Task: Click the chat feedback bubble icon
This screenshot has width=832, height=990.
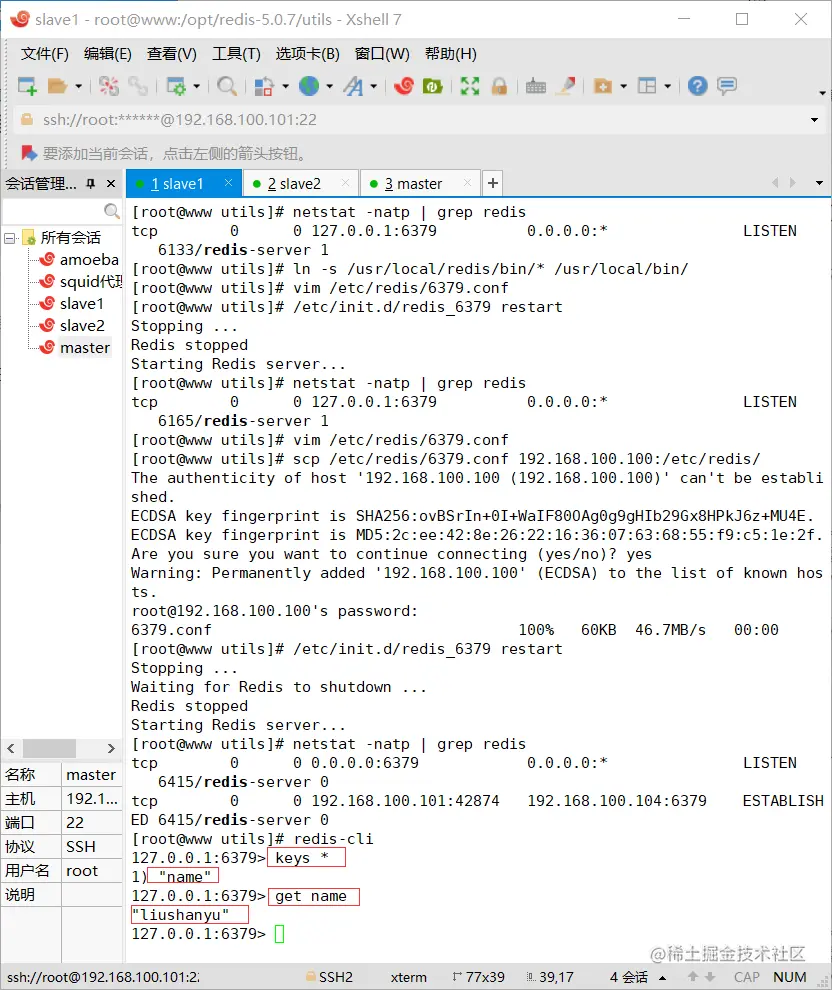Action: 727,86
